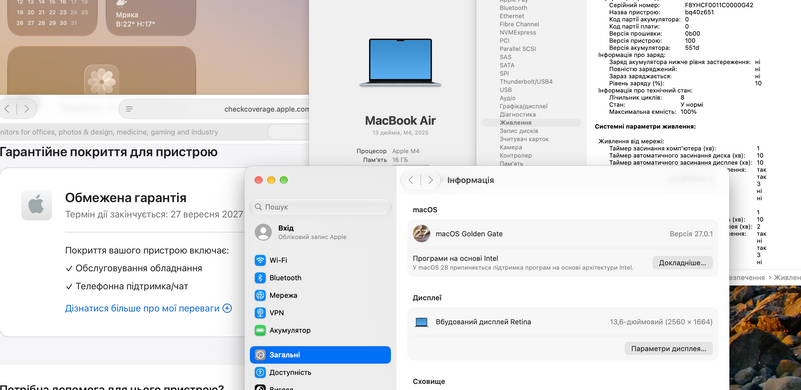This screenshot has height=390, width=801.
Task: Click the MacBook Air image in About window
Action: tap(400, 62)
